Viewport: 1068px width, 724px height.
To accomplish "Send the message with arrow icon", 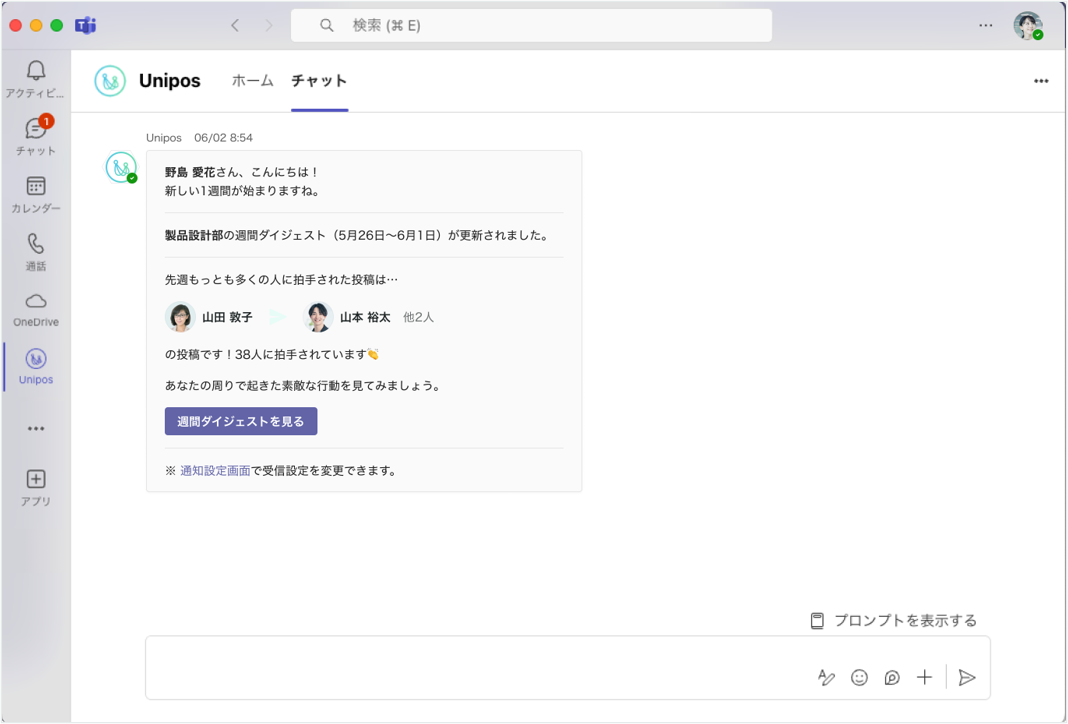I will pos(967,677).
